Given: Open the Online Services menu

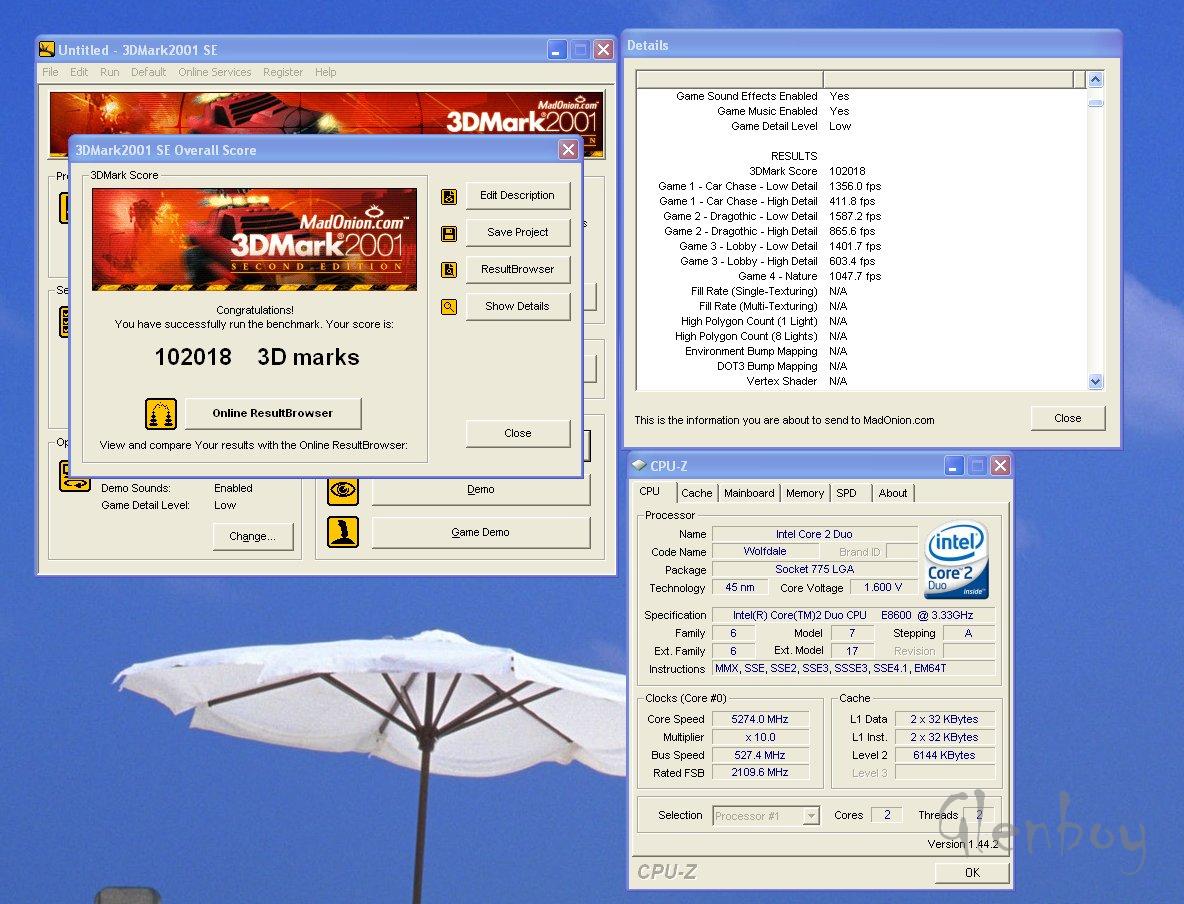Looking at the screenshot, I should 215,72.
